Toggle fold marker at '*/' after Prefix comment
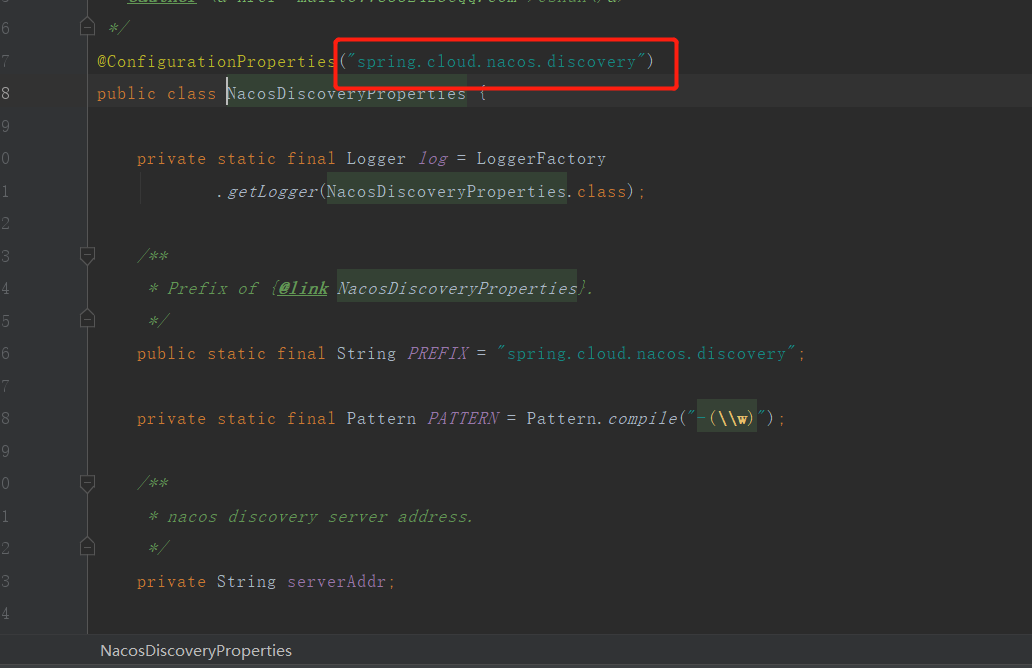 pos(88,319)
